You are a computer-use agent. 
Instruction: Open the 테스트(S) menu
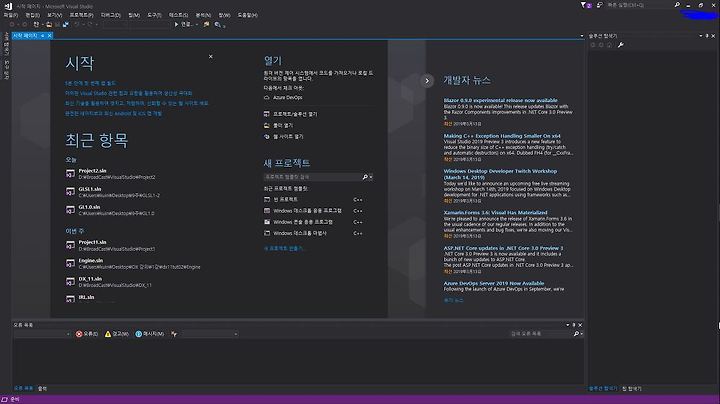click(178, 15)
